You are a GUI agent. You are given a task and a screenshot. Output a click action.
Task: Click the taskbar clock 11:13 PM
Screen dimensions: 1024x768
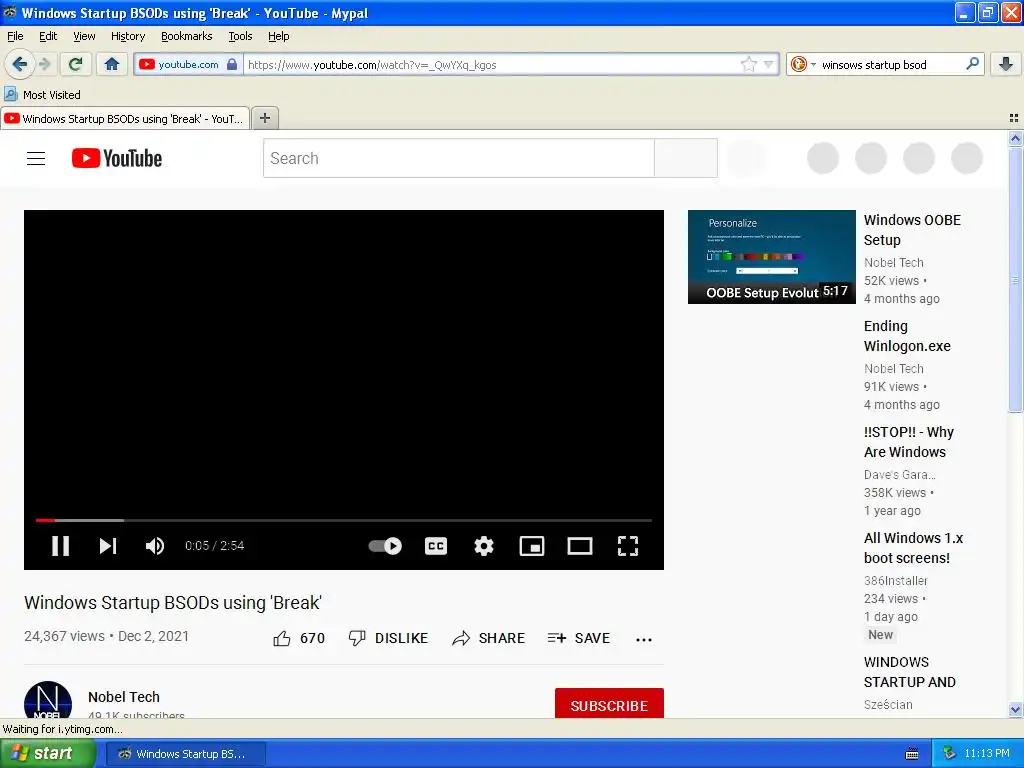click(987, 754)
